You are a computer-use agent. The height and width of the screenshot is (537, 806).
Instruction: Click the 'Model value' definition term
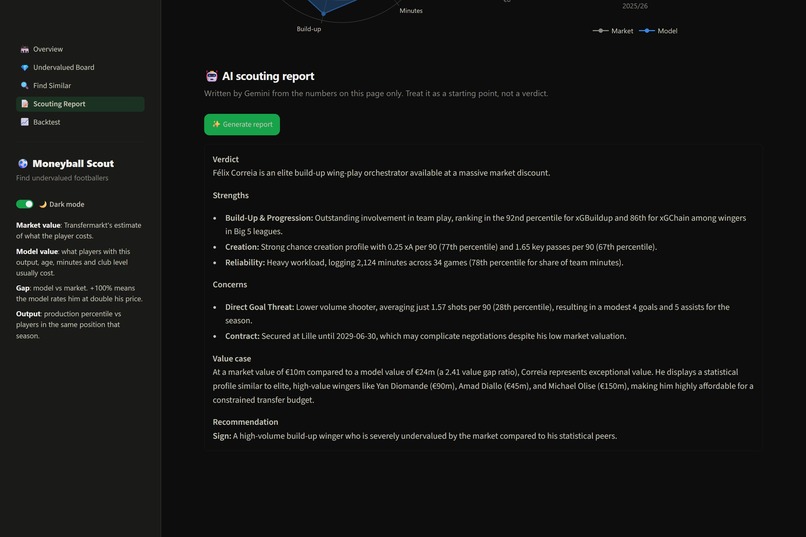click(37, 251)
